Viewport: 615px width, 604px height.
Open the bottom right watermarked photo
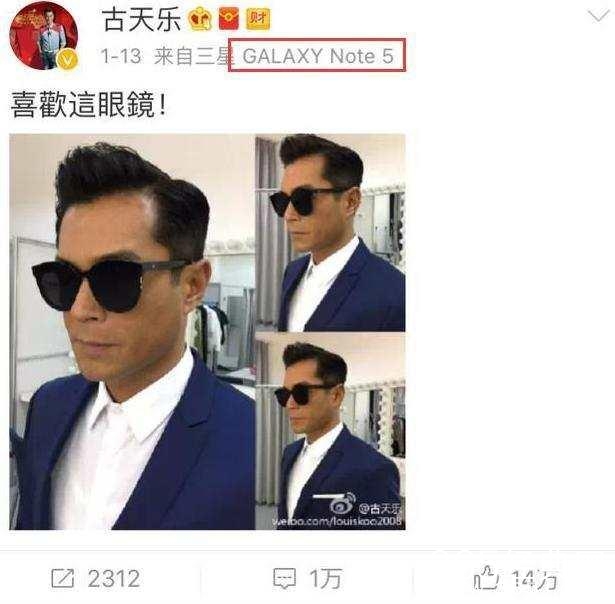point(330,431)
